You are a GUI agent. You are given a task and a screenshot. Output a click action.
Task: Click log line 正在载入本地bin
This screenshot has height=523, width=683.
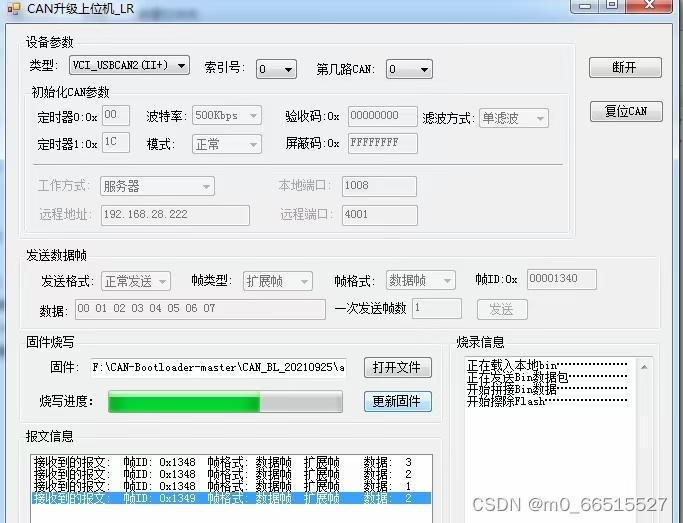[547, 365]
